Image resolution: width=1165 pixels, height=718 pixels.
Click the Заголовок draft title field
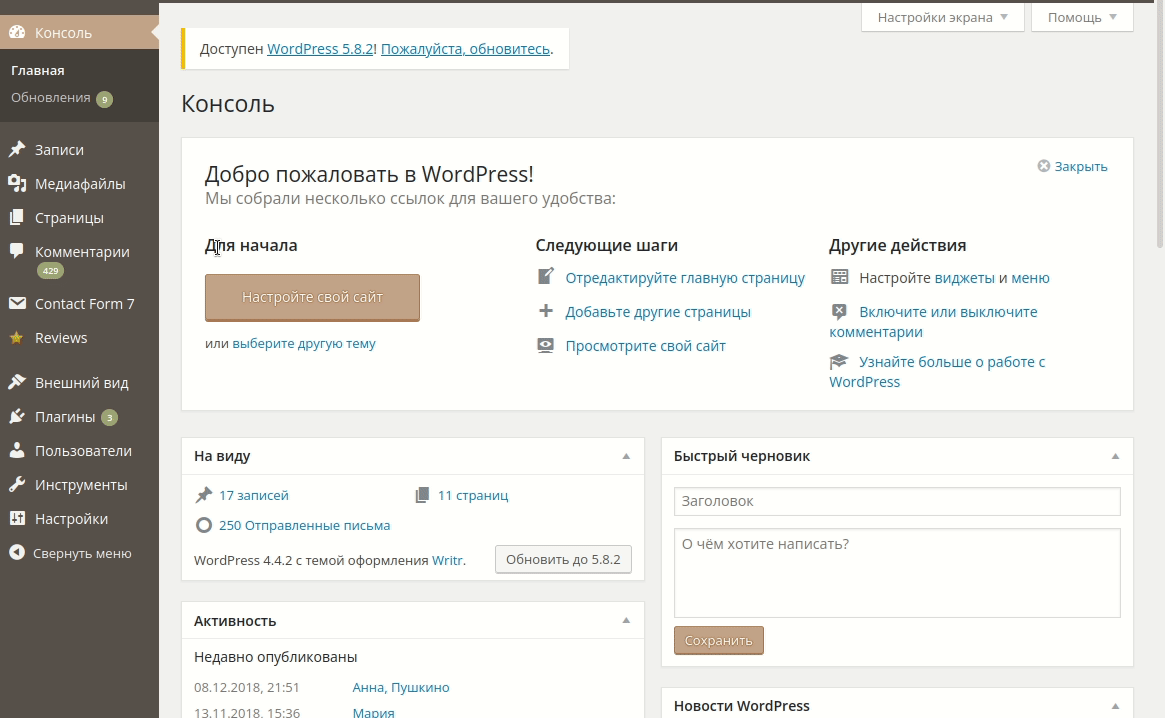pos(896,501)
